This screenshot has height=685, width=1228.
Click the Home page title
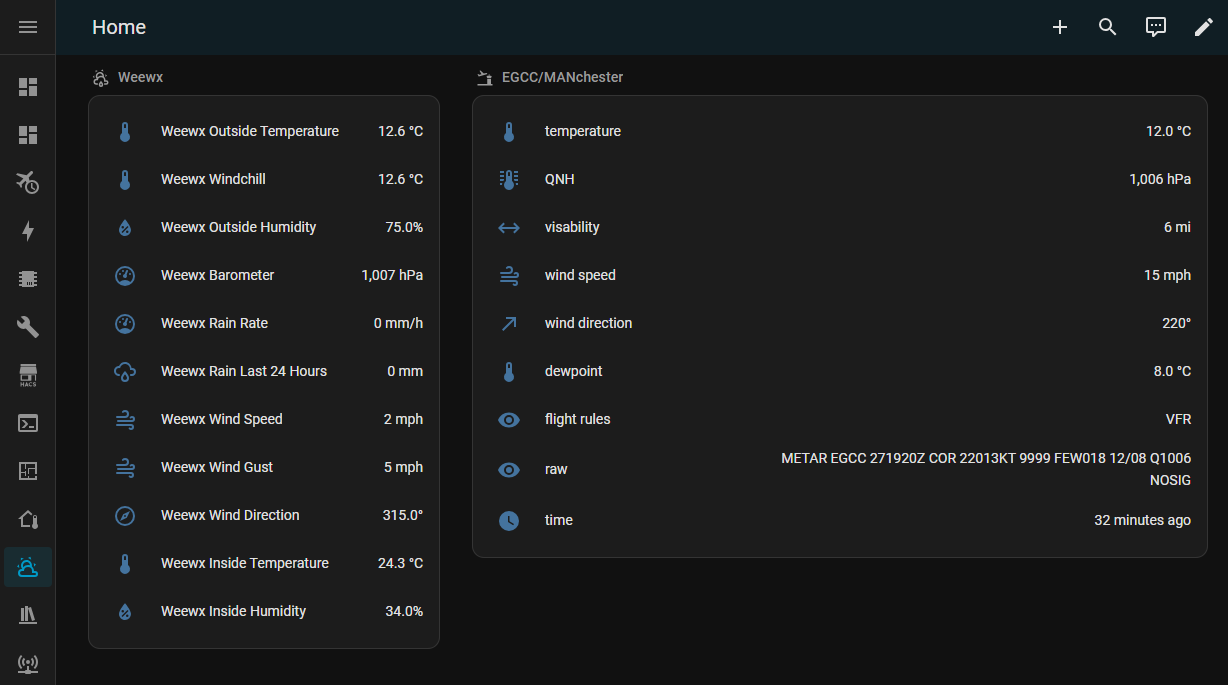click(x=119, y=27)
